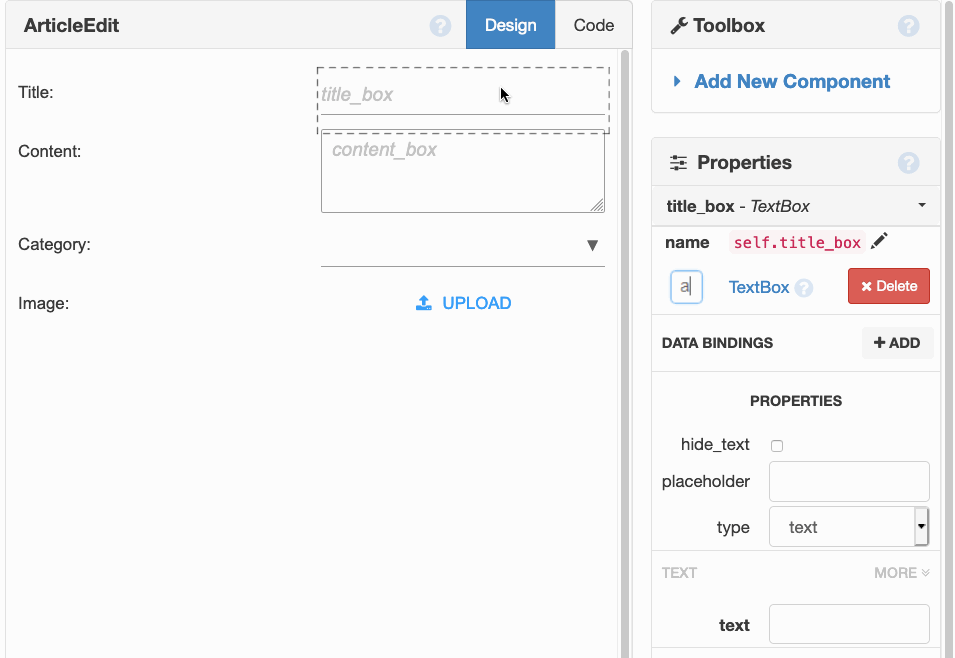The height and width of the screenshot is (658, 955).
Task: Select the content_box text area
Action: tap(463, 171)
